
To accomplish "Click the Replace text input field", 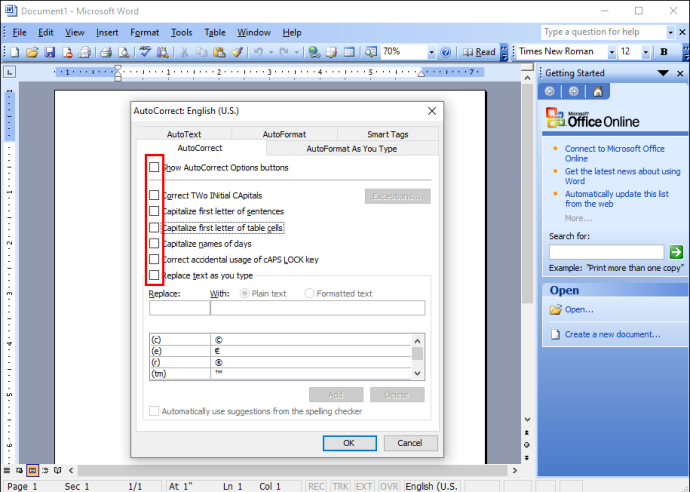I will click(x=180, y=308).
